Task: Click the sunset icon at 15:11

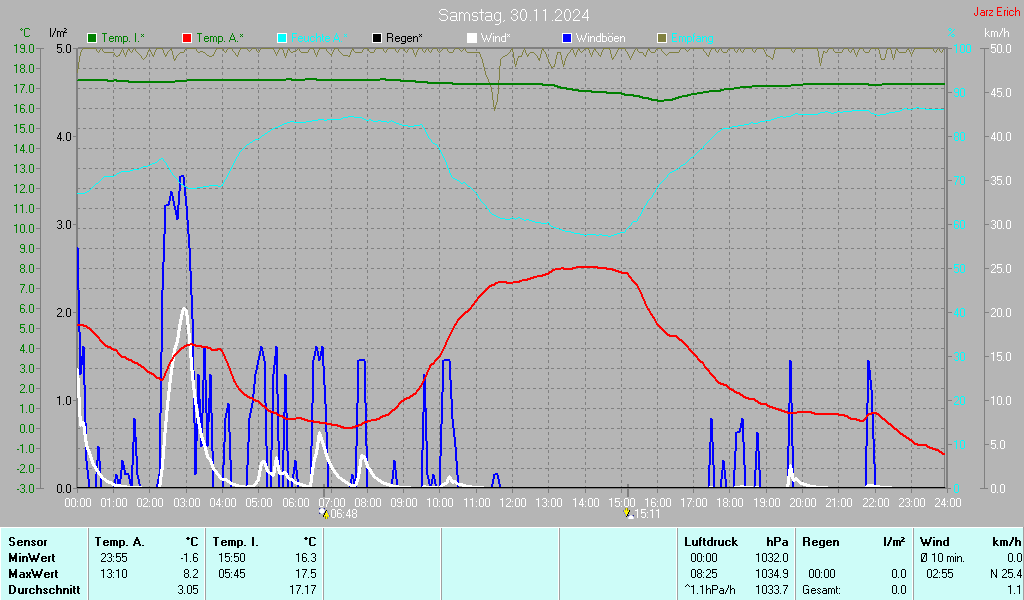Action: 628,513
